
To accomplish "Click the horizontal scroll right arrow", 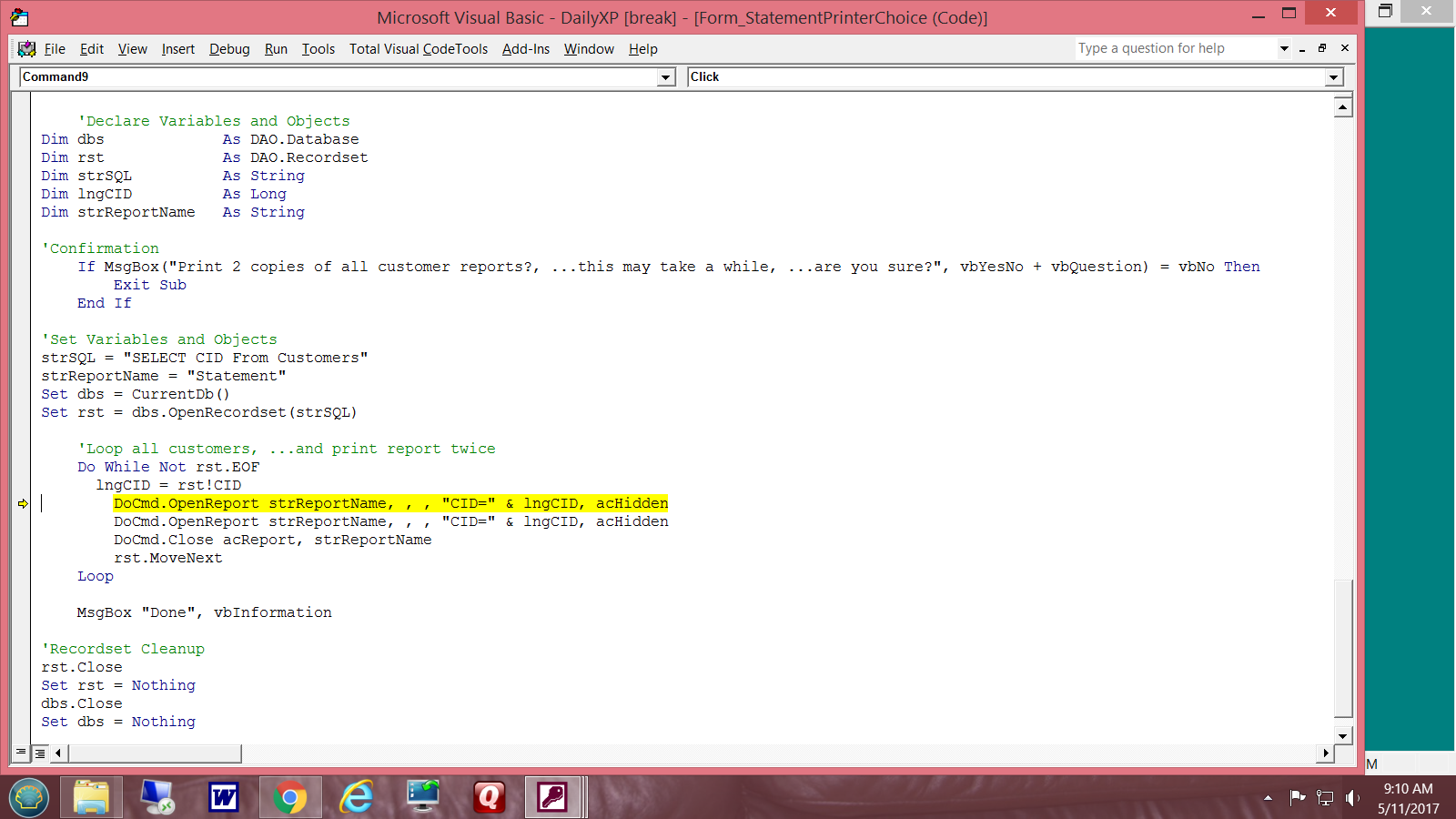I will pos(1326,753).
